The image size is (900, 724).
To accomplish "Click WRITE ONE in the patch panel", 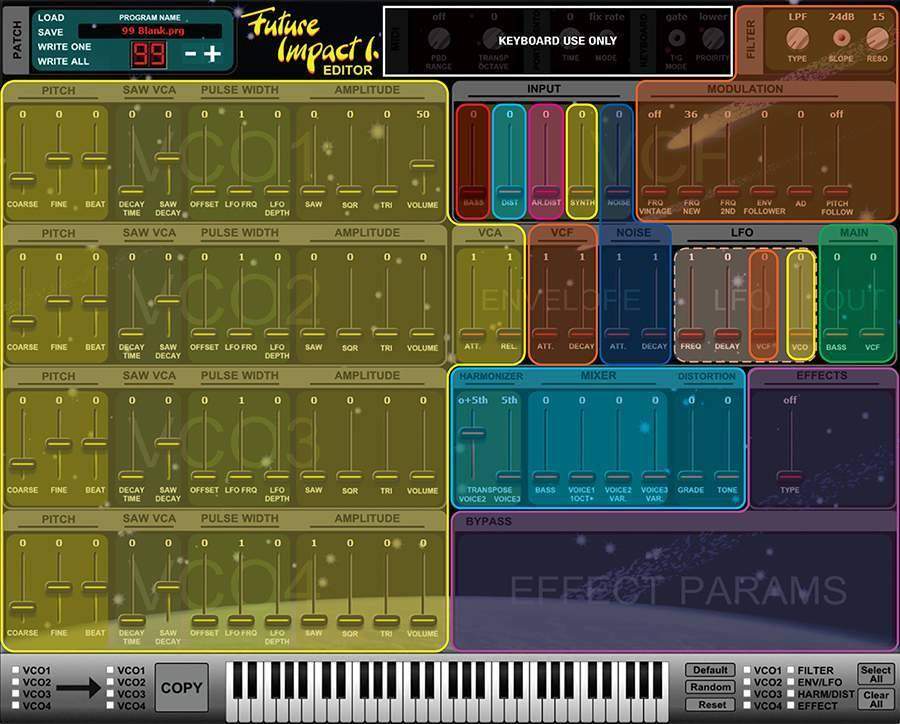I will (64, 47).
